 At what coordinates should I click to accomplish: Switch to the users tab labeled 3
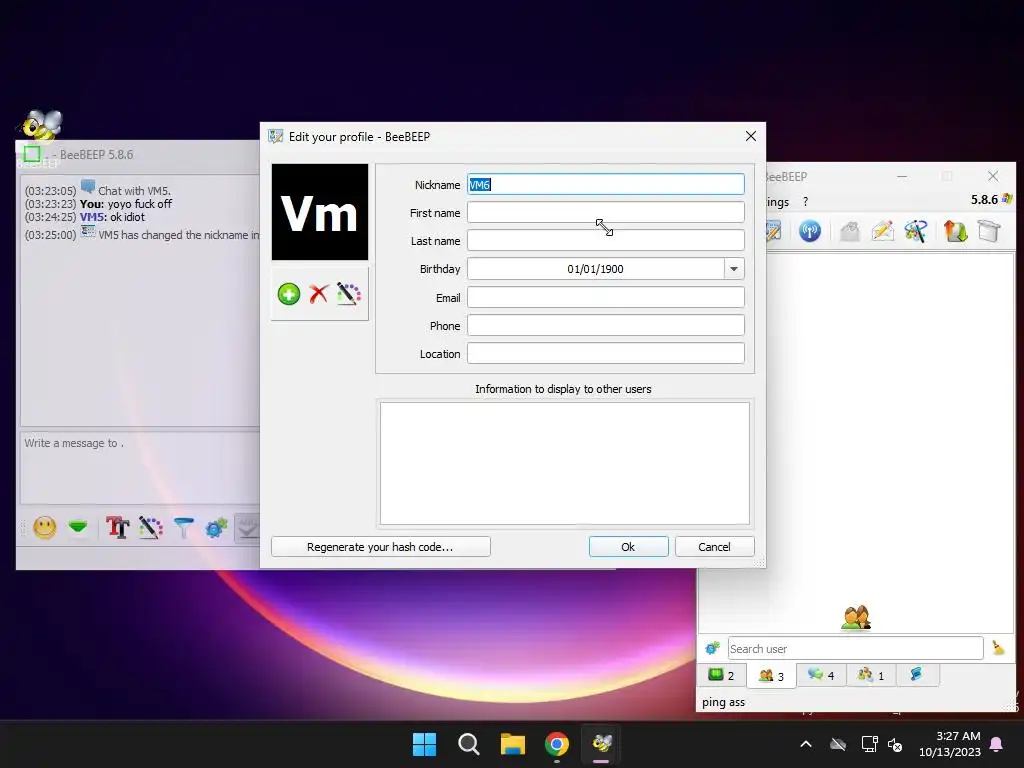[x=771, y=676]
